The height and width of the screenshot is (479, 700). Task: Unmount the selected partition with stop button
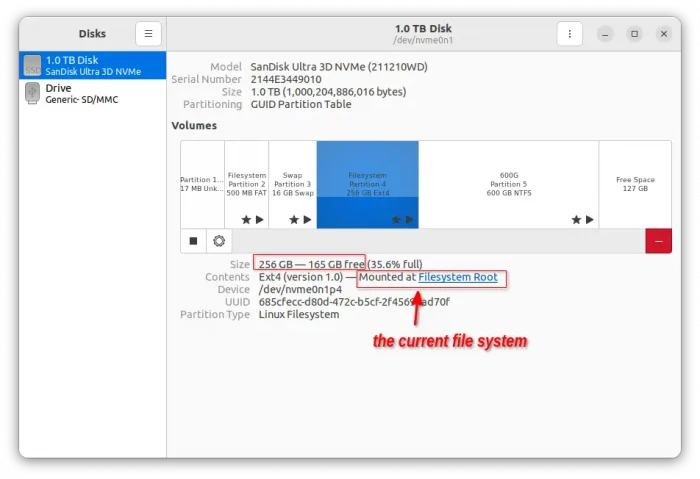pyautogui.click(x=194, y=241)
